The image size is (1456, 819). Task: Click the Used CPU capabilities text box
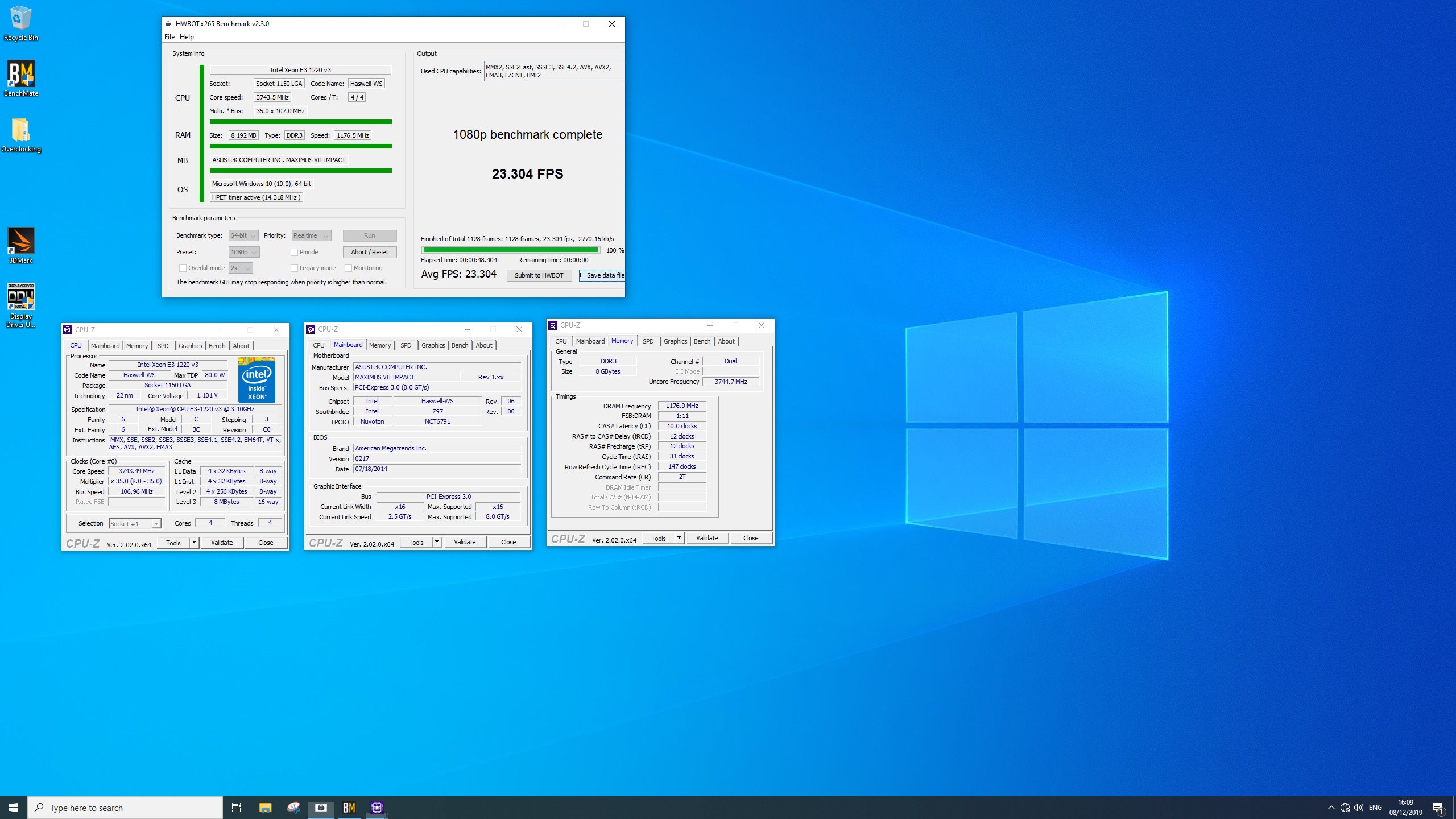tap(555, 71)
